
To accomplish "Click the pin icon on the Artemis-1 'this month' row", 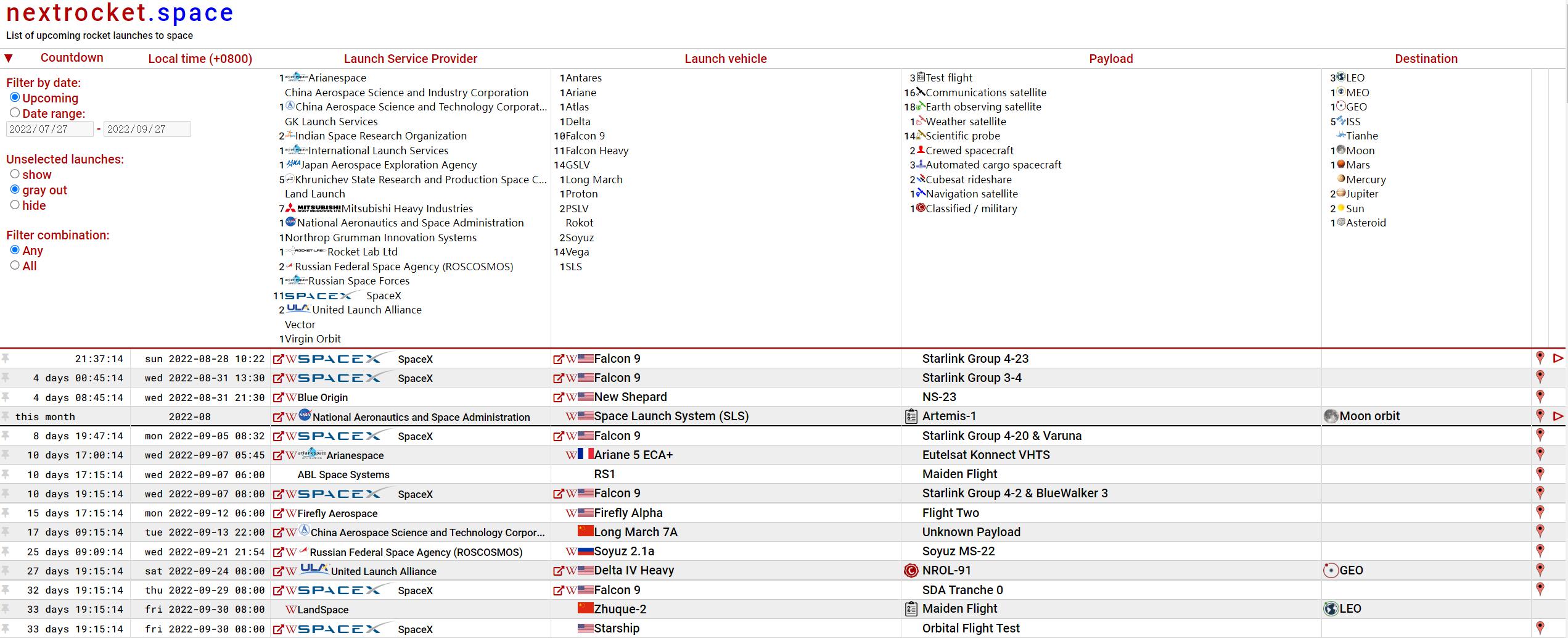I will pyautogui.click(x=5, y=416).
